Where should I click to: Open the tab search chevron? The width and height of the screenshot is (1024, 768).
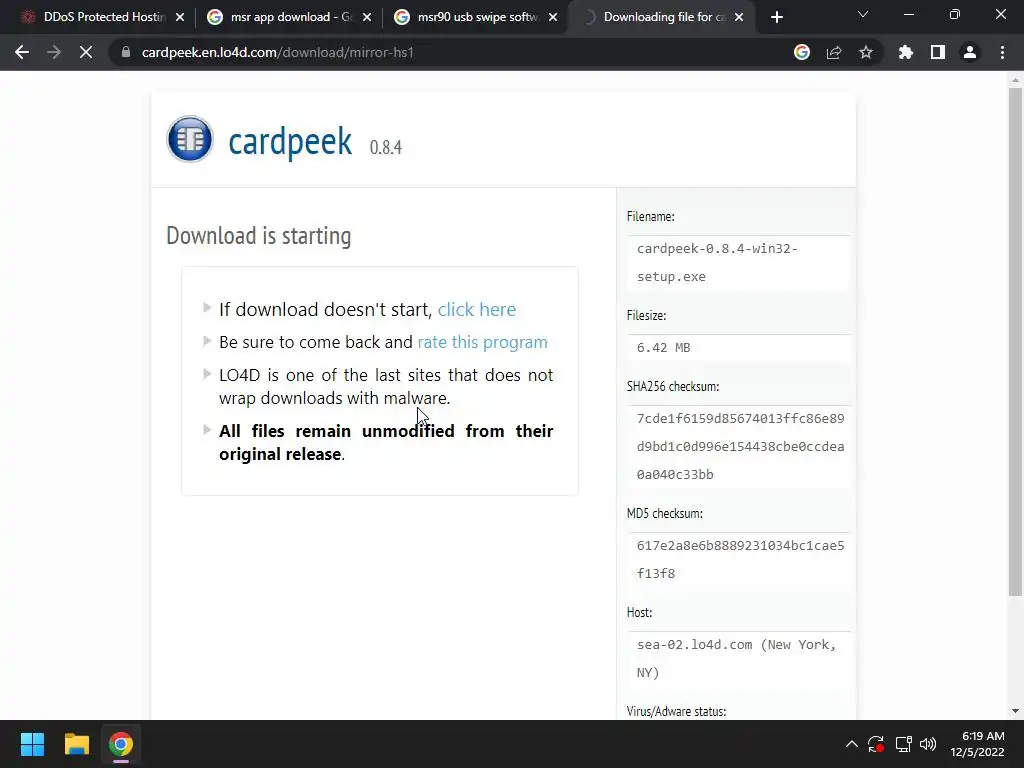[863, 14]
